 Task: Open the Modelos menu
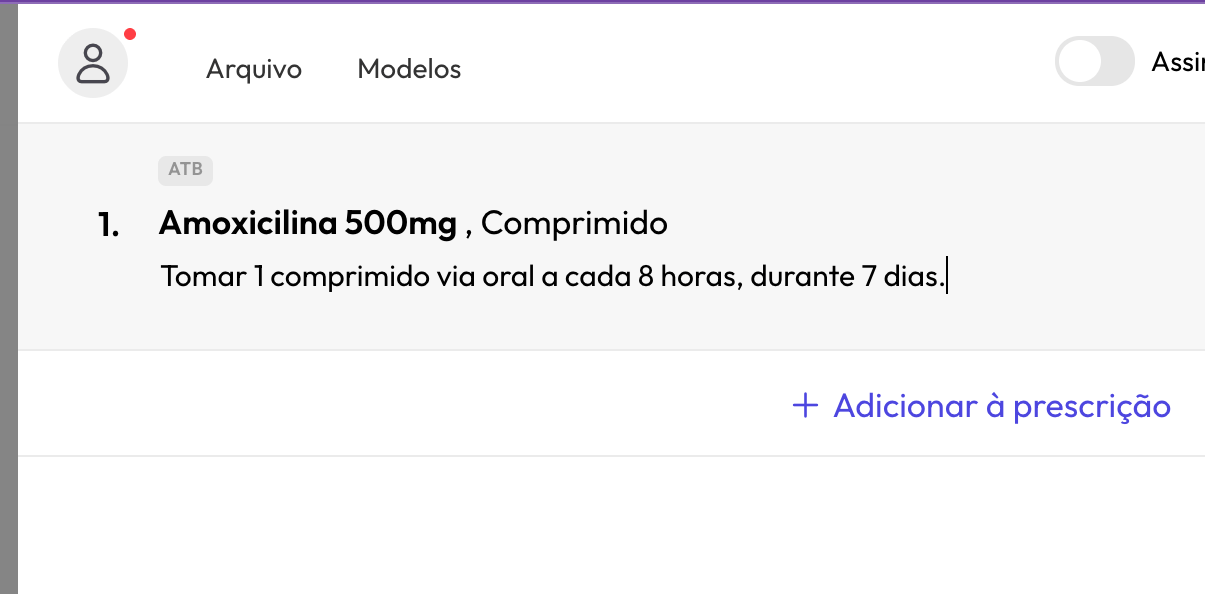408,69
